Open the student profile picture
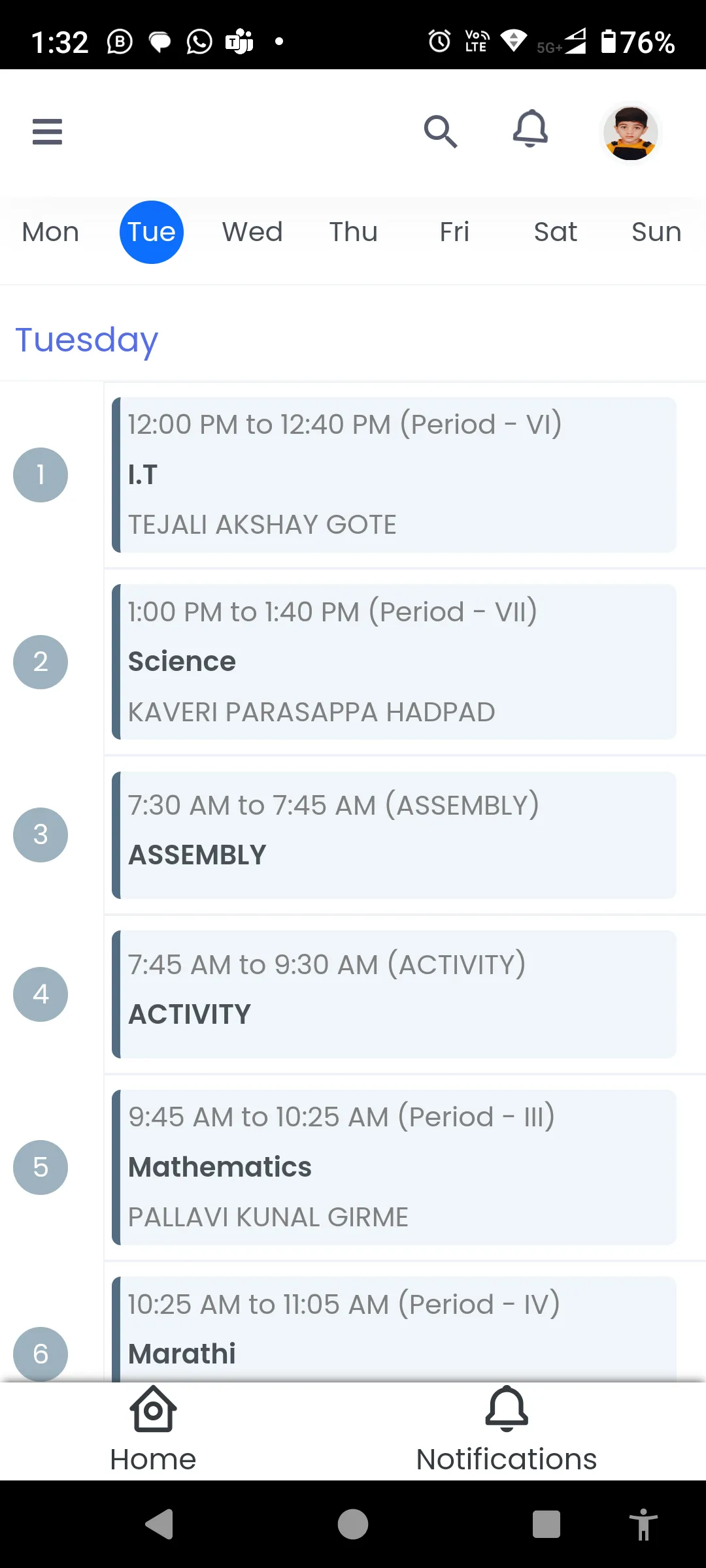 click(630, 133)
